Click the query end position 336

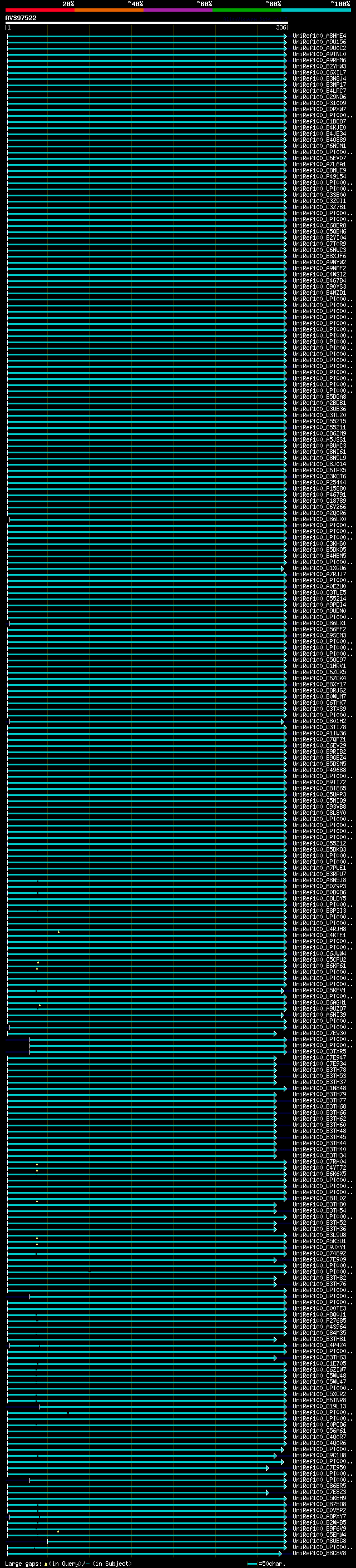281,27
